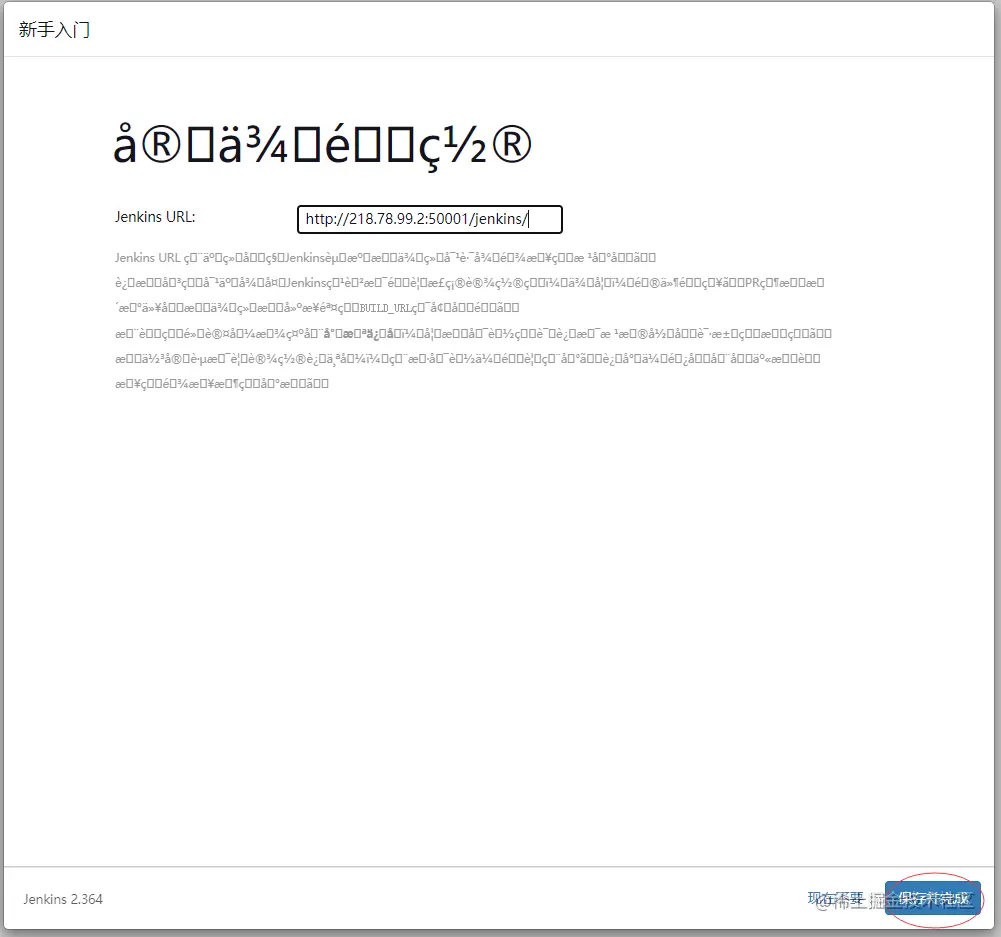Click the Jenkins URL input field
The image size is (1001, 937).
[x=430, y=219]
